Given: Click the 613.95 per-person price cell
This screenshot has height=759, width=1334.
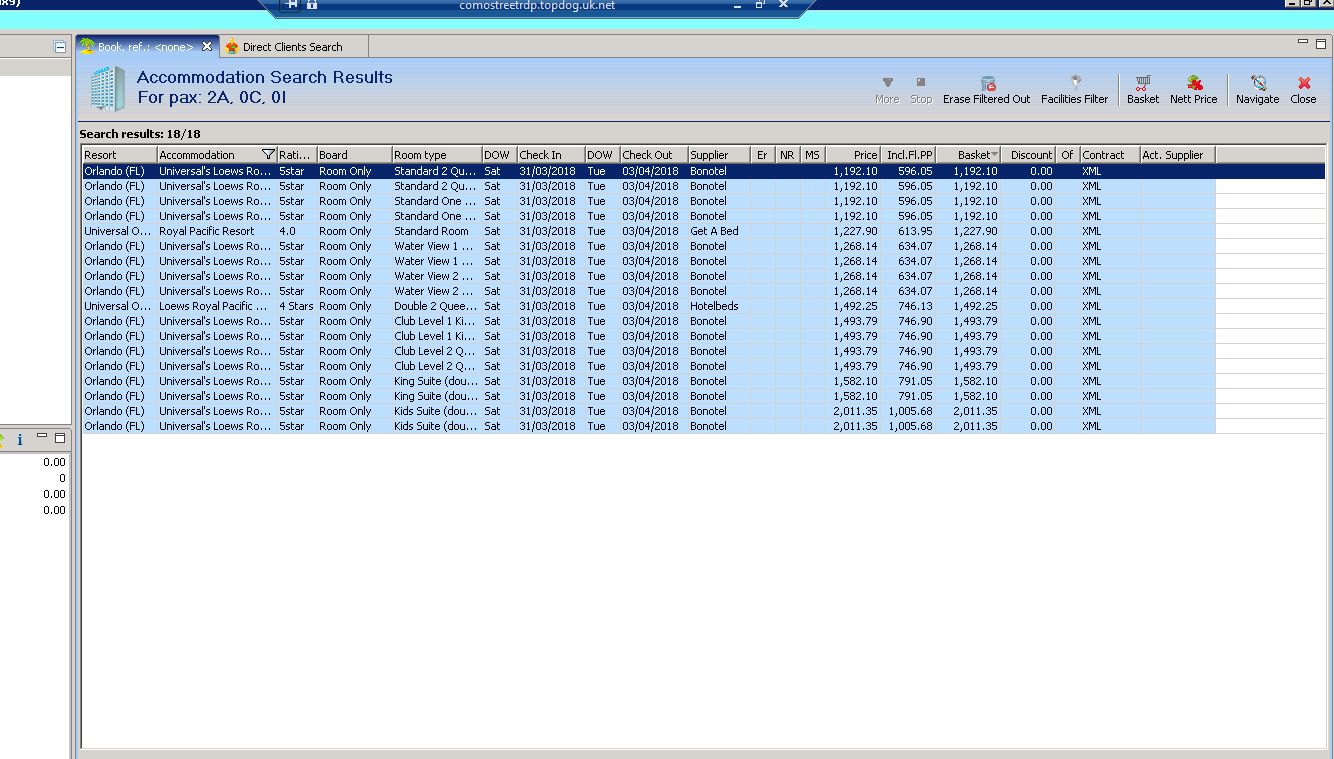Looking at the screenshot, I should 908,231.
